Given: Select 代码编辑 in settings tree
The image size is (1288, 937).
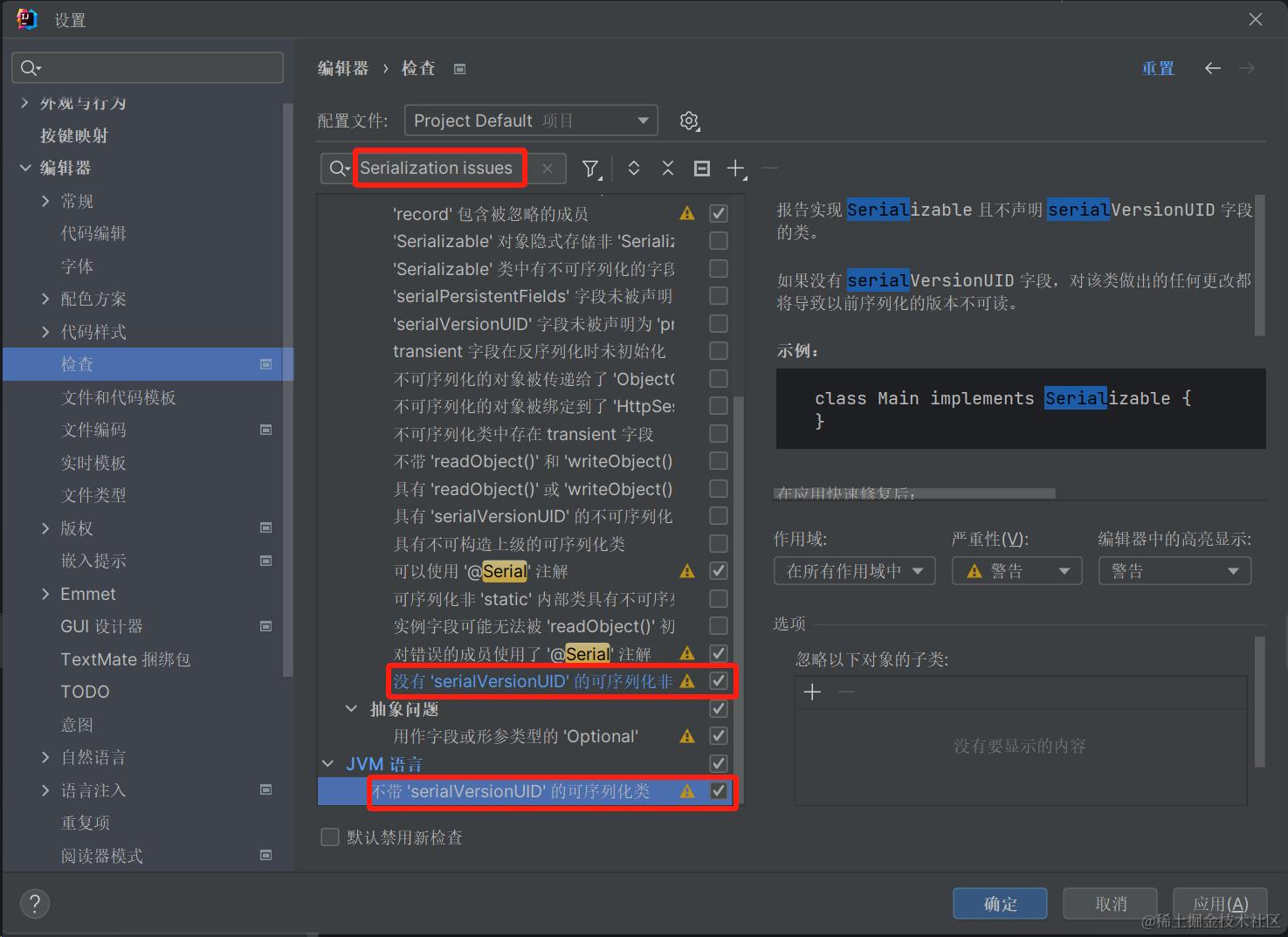Looking at the screenshot, I should click(93, 233).
